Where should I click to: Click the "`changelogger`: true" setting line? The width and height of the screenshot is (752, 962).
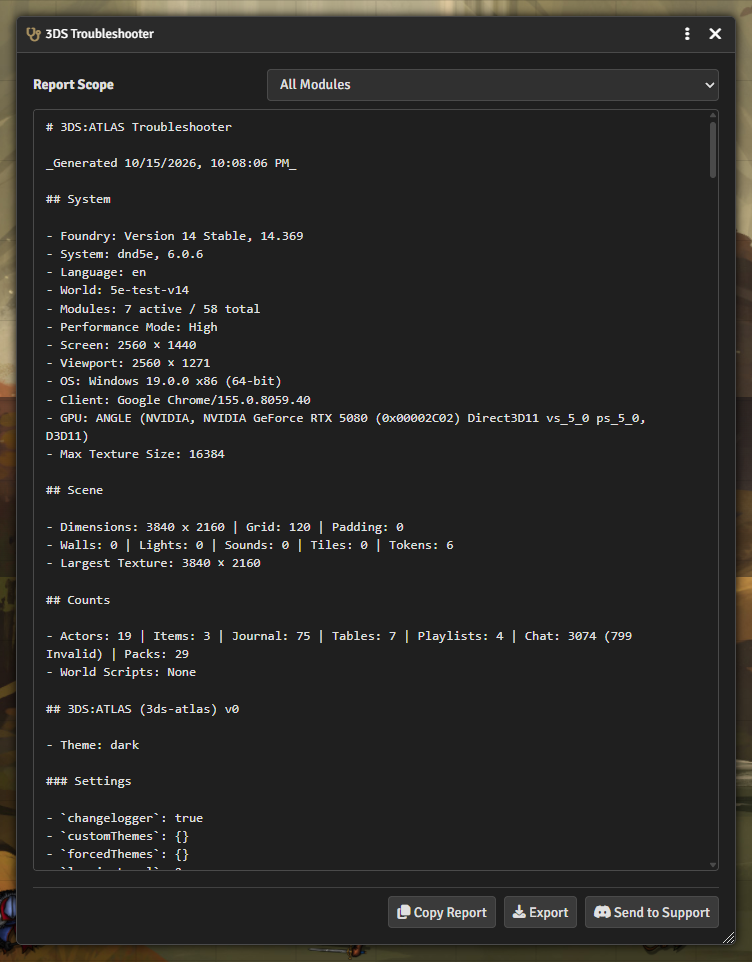point(125,818)
